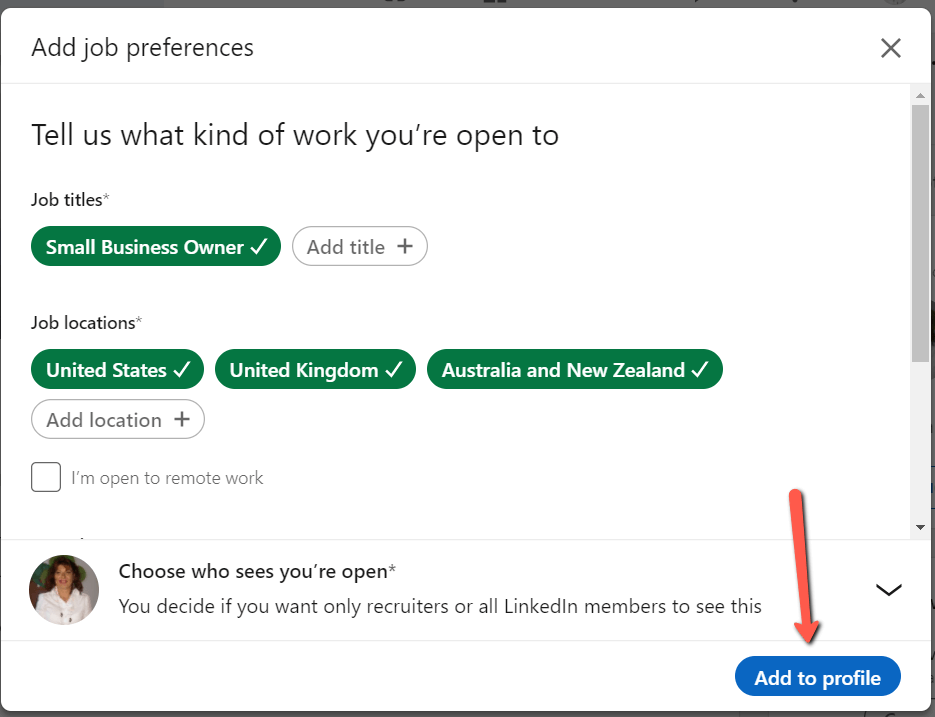
Task: Expand the visibility chevron dropdown
Action: [x=888, y=590]
